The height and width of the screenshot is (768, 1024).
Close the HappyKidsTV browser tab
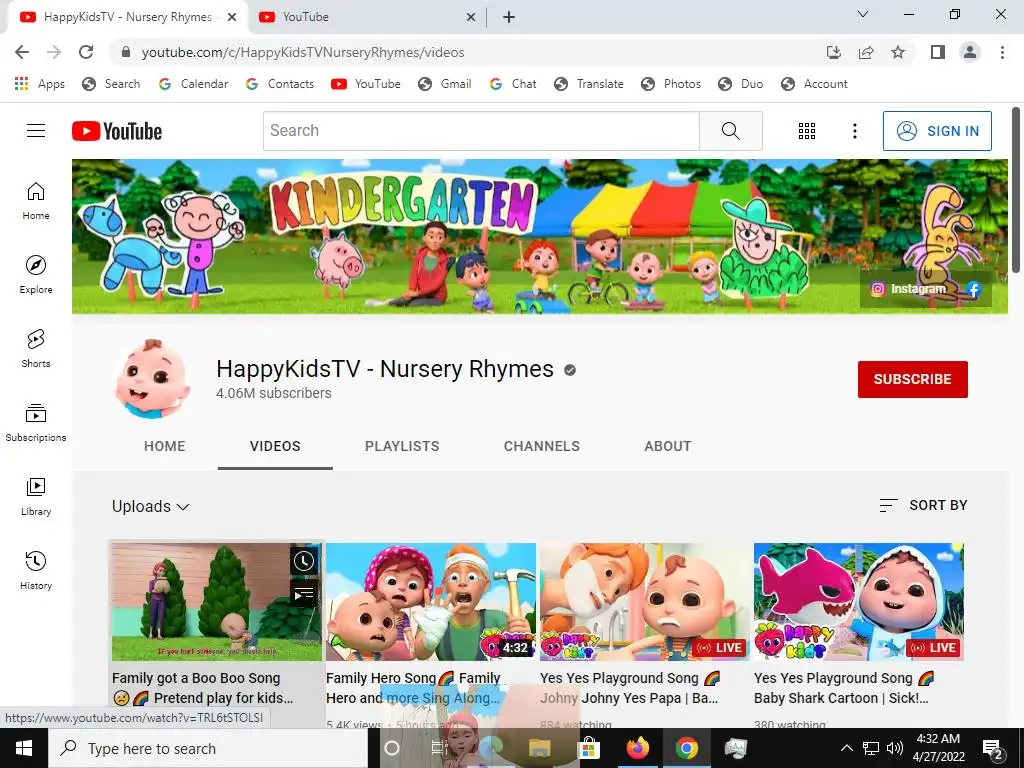[231, 17]
